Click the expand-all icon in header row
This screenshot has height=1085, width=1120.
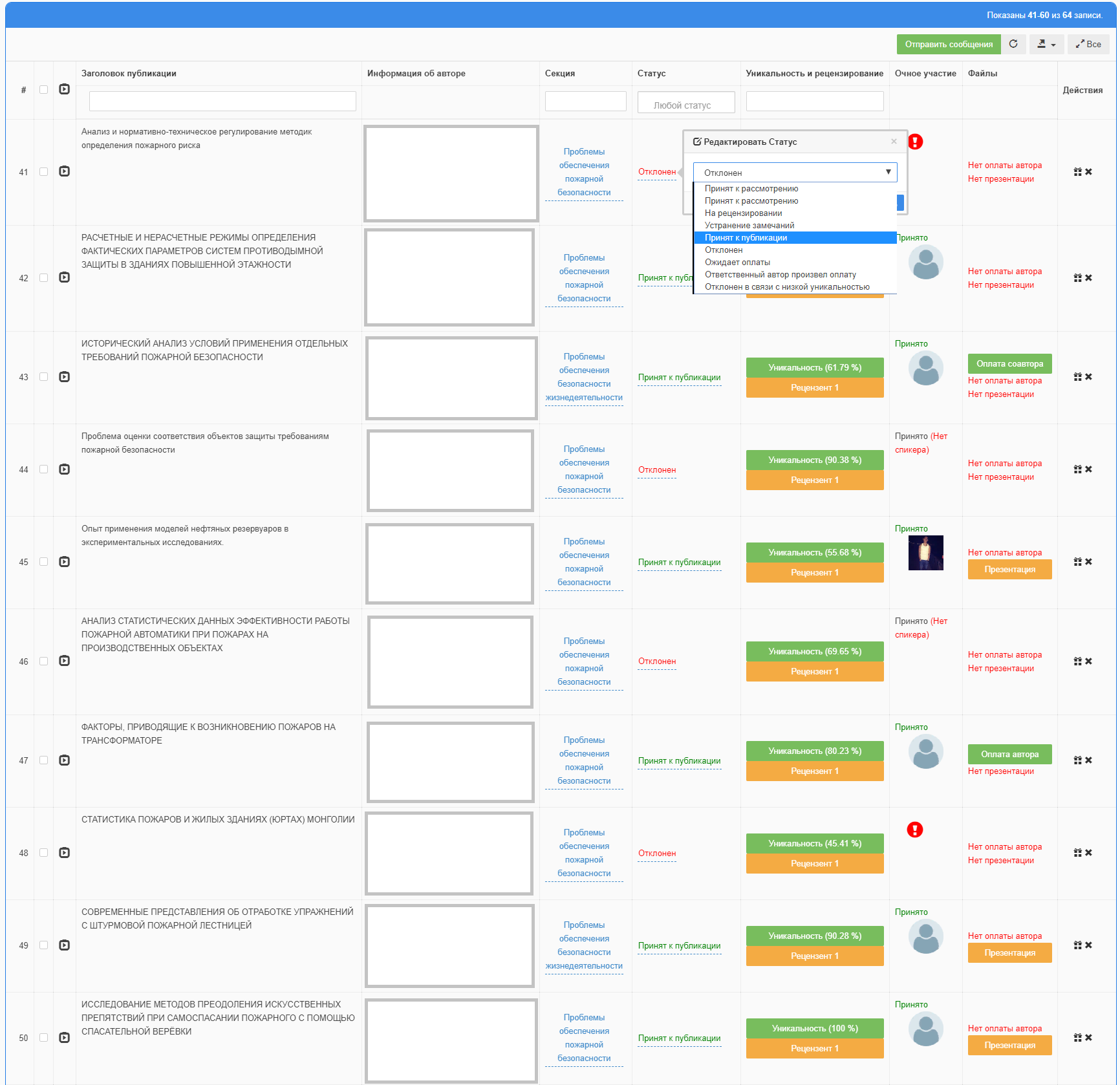coord(64,89)
